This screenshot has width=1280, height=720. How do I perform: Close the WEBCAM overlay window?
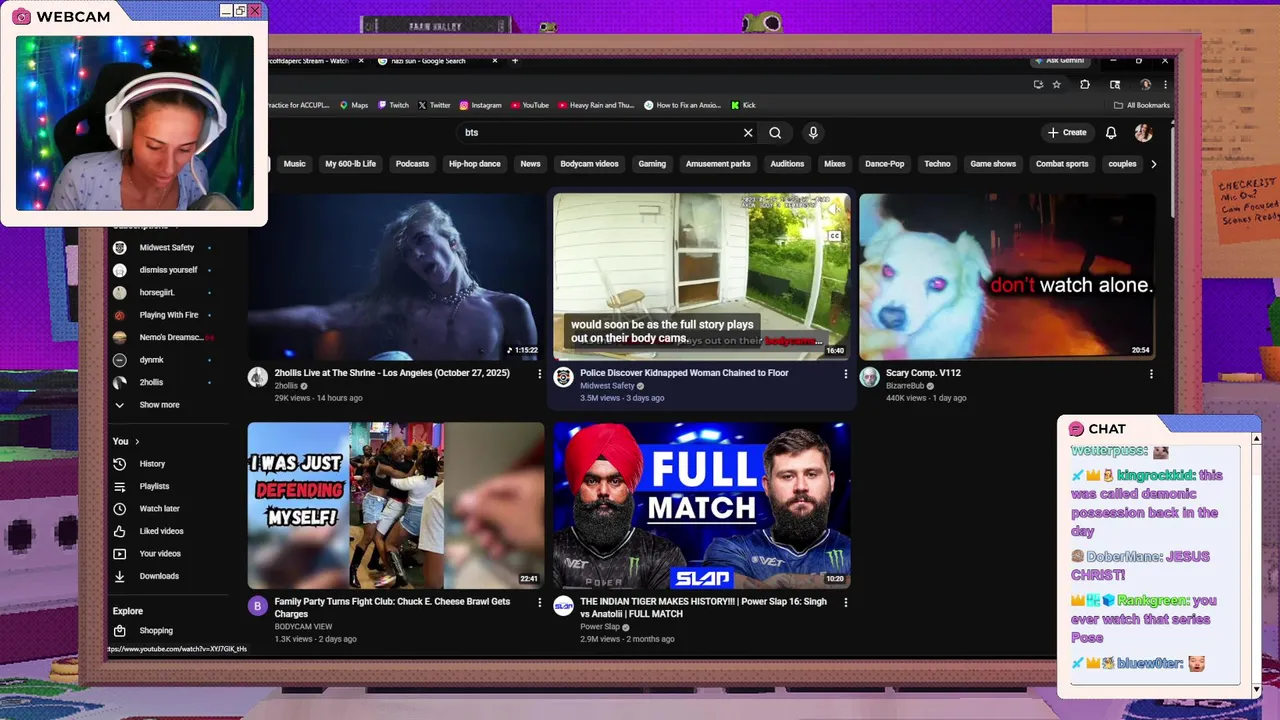click(255, 11)
